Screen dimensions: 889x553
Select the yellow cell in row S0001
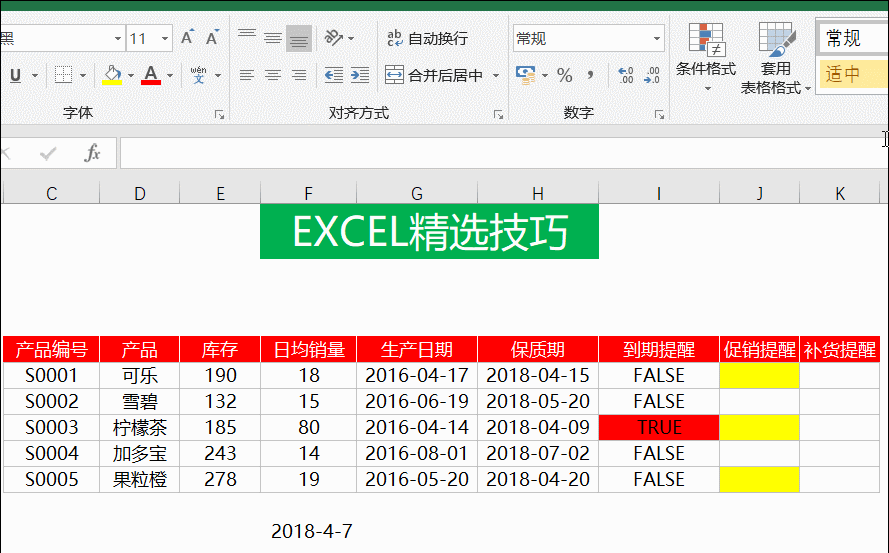pyautogui.click(x=759, y=375)
